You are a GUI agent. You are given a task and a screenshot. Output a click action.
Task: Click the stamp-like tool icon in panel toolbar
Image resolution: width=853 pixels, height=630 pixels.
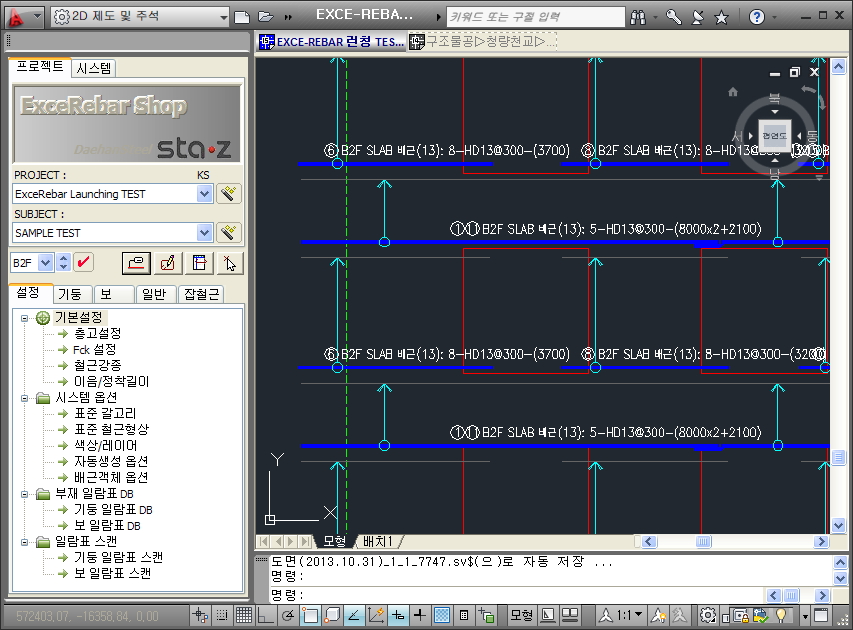point(136,263)
